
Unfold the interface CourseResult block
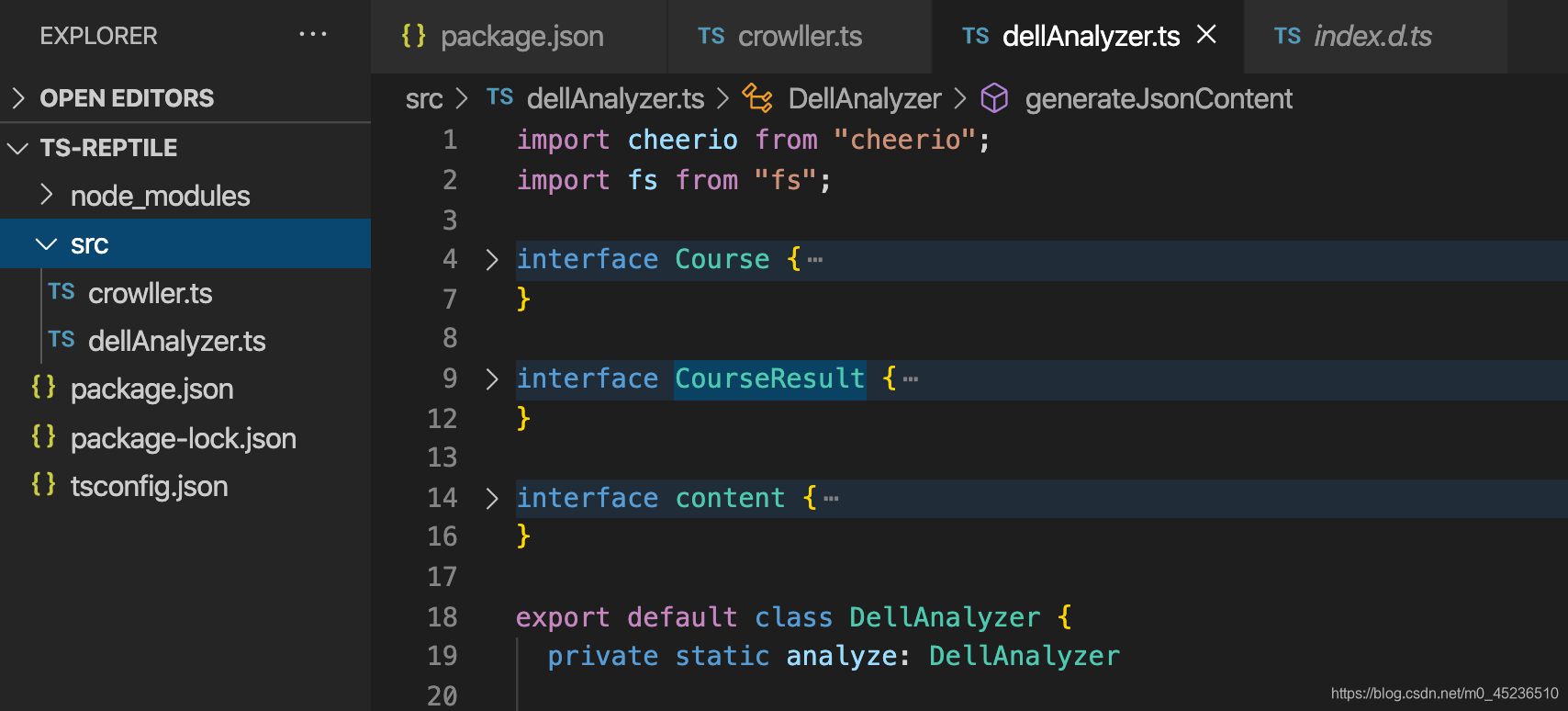pyautogui.click(x=492, y=379)
